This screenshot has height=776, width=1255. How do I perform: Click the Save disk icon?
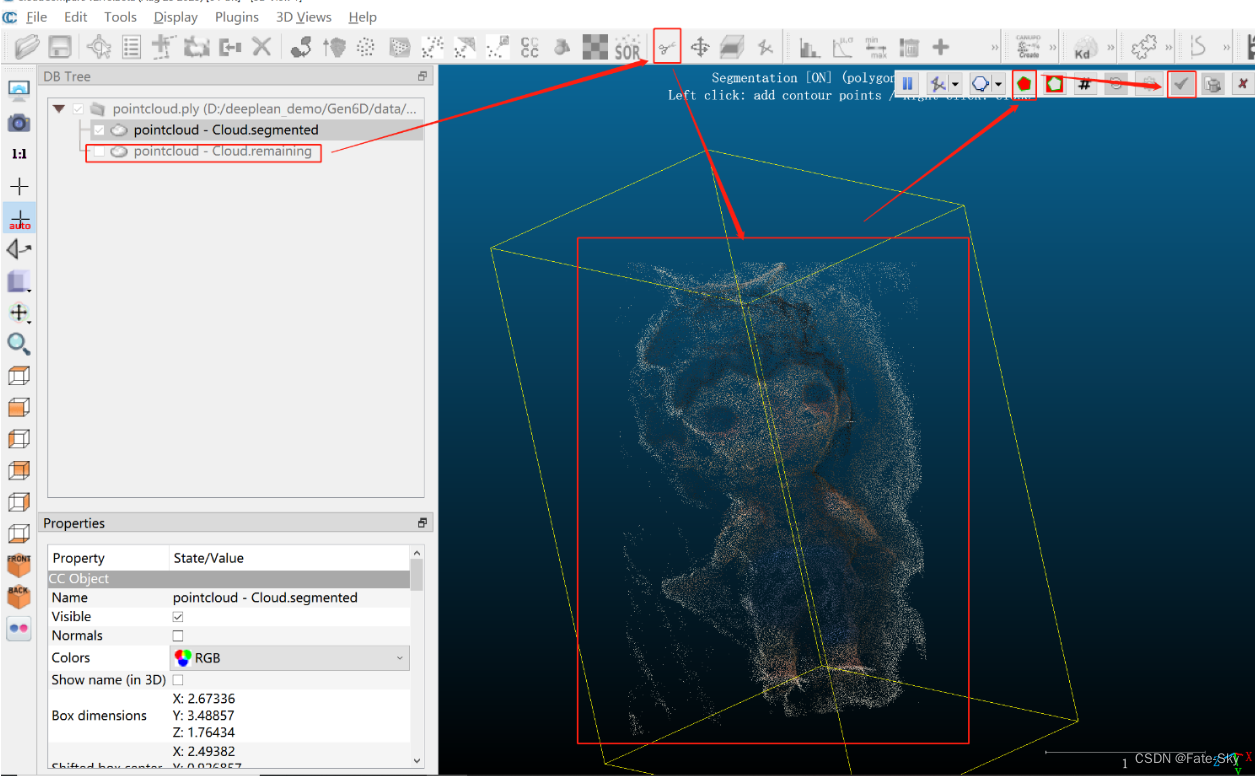point(60,46)
